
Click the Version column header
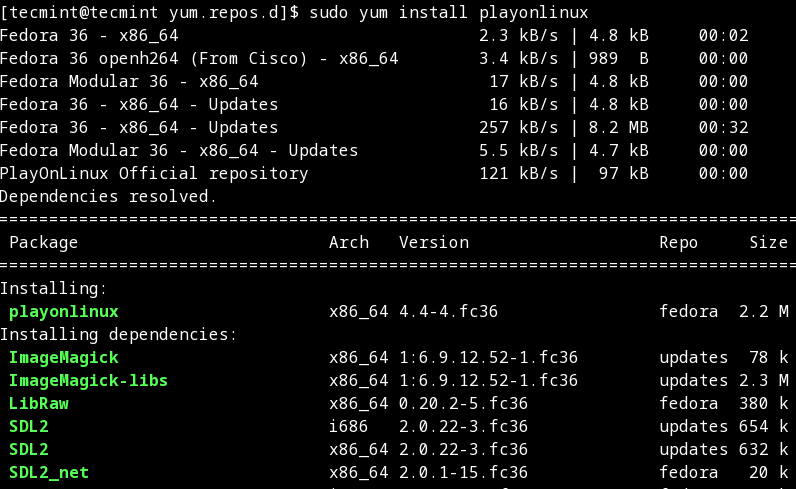coord(434,242)
